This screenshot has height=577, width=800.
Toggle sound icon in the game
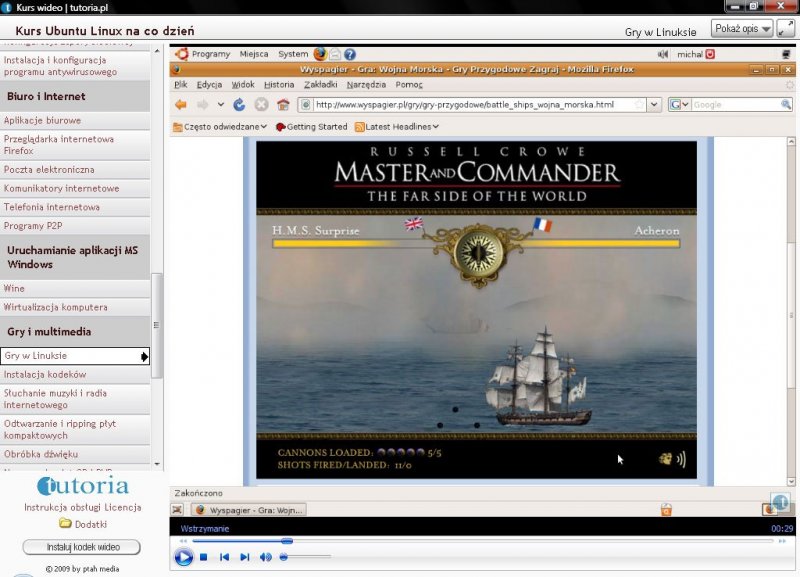(x=672, y=459)
